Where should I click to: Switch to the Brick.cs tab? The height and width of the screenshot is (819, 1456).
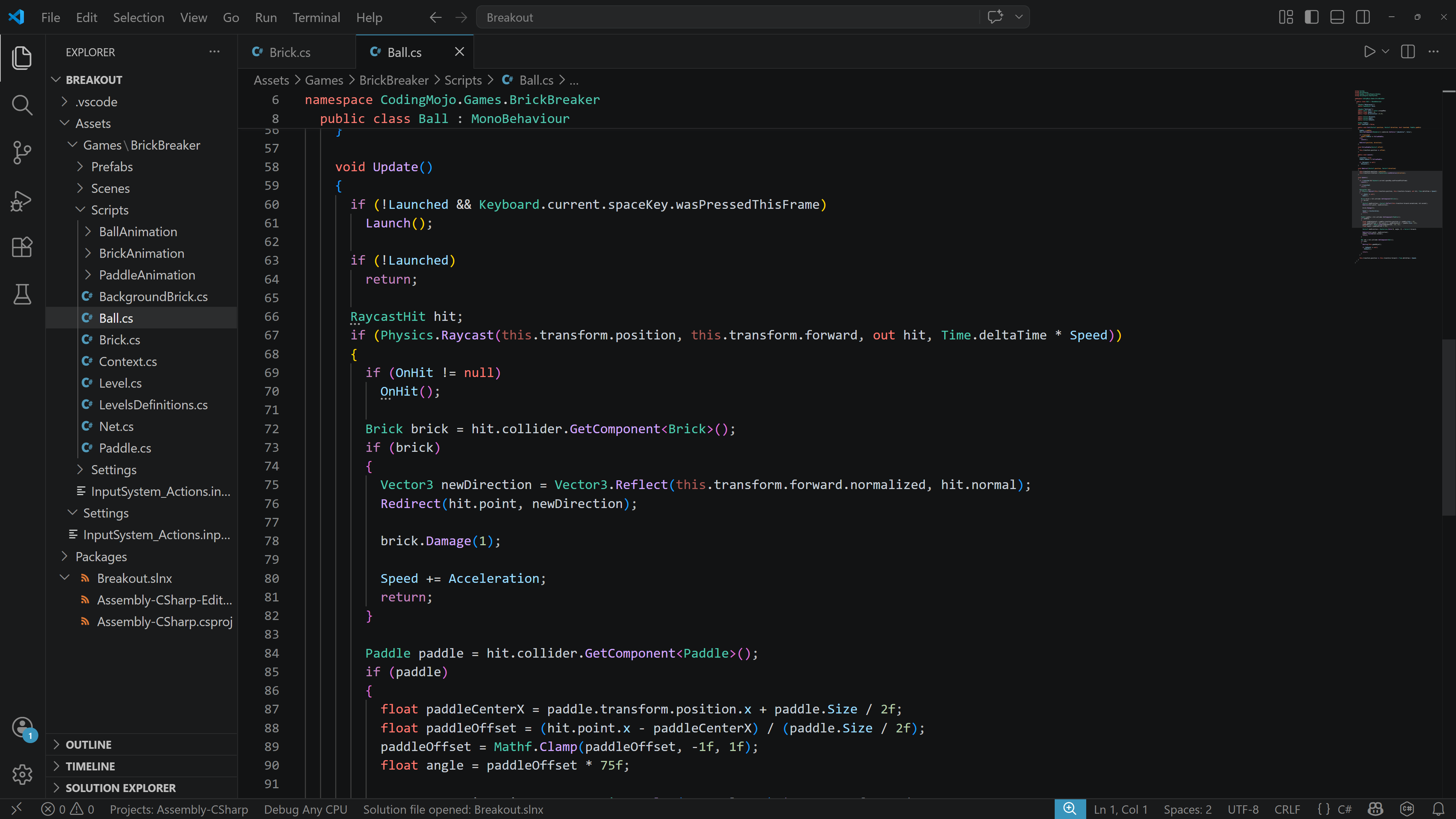coord(289,52)
